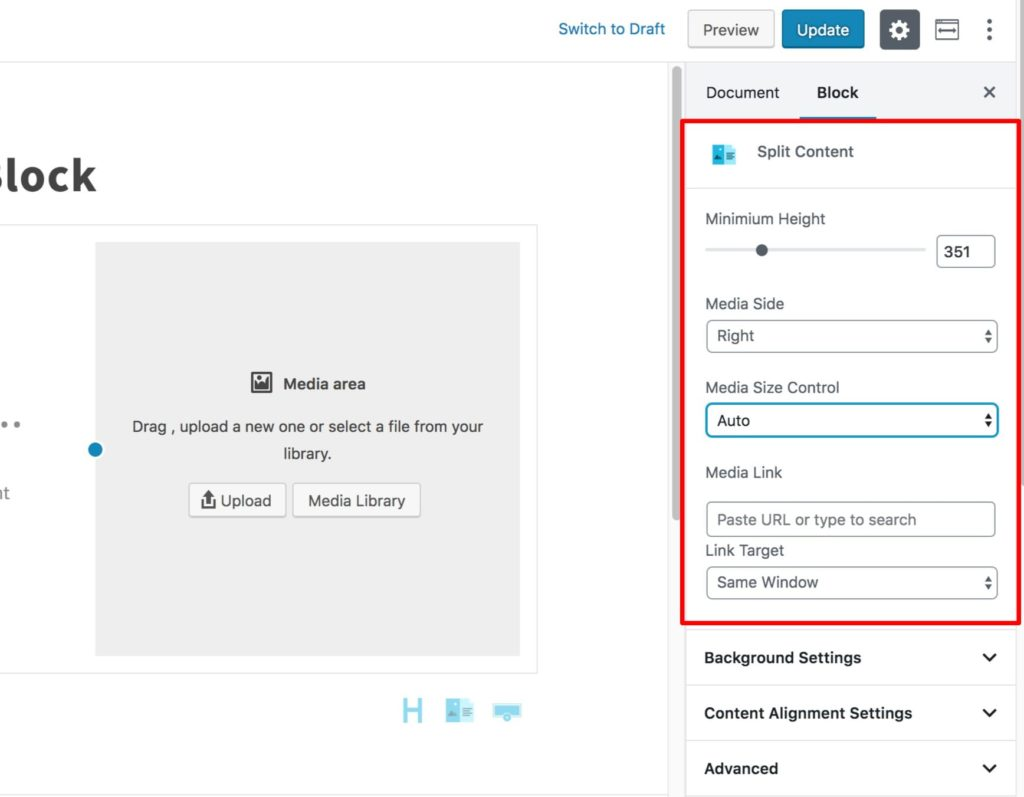Screen dimensions: 1024x797
Task: Click the blue resize handle dot
Action: point(95,450)
